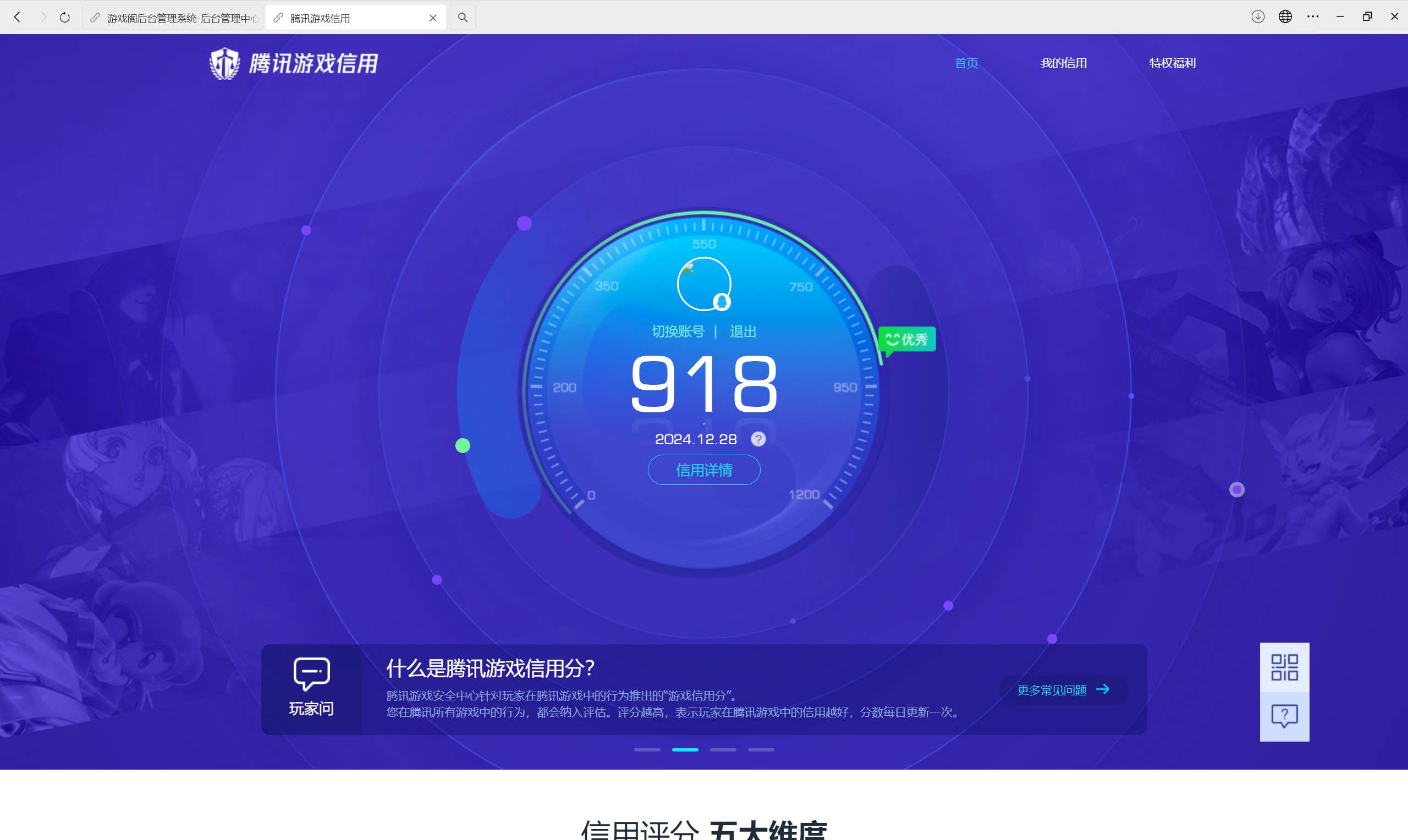
Task: Select the 我的信用 navigation item
Action: coord(1063,63)
